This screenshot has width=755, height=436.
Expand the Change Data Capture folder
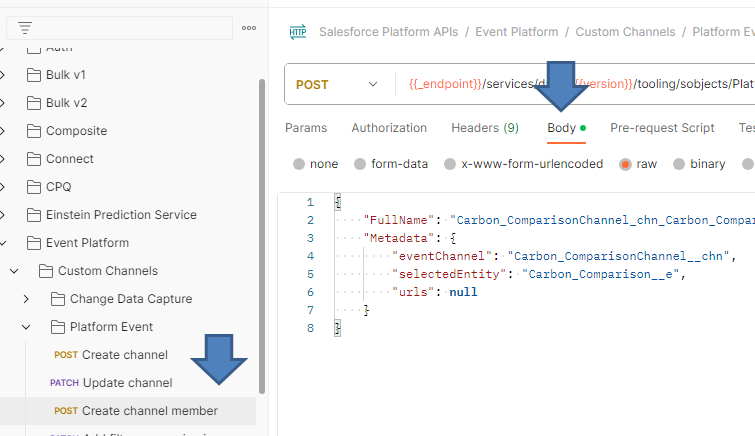pyautogui.click(x=26, y=299)
